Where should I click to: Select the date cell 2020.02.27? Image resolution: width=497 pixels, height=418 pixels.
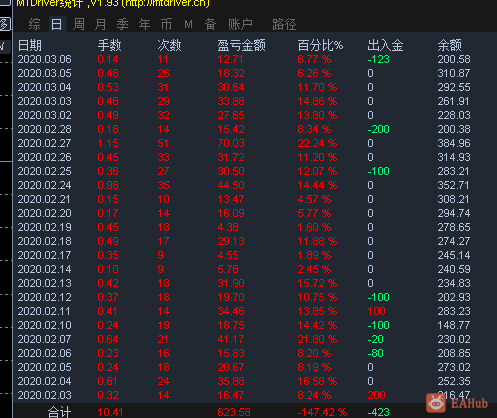44,143
